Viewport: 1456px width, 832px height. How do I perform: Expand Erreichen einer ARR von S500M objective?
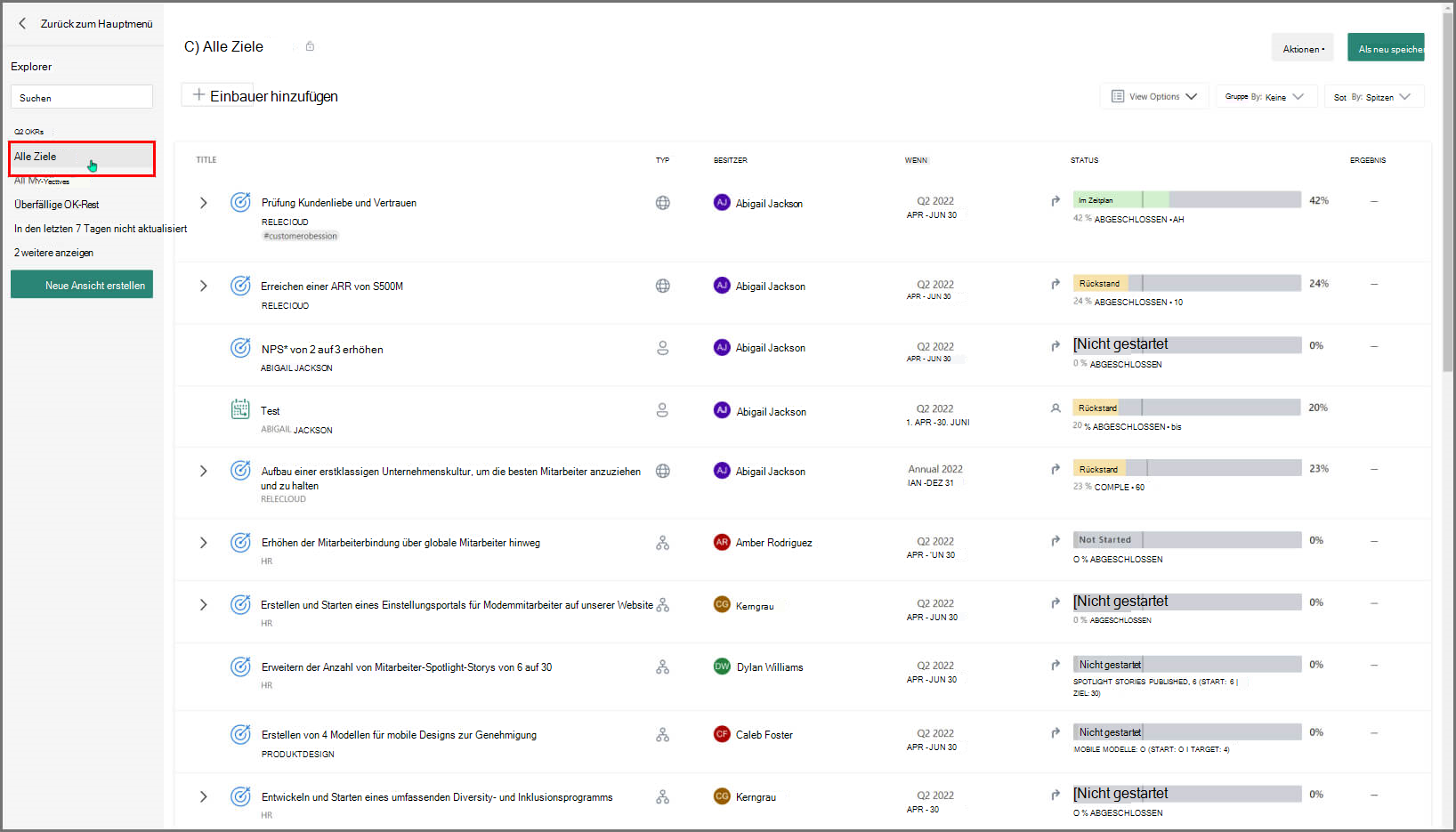click(204, 286)
